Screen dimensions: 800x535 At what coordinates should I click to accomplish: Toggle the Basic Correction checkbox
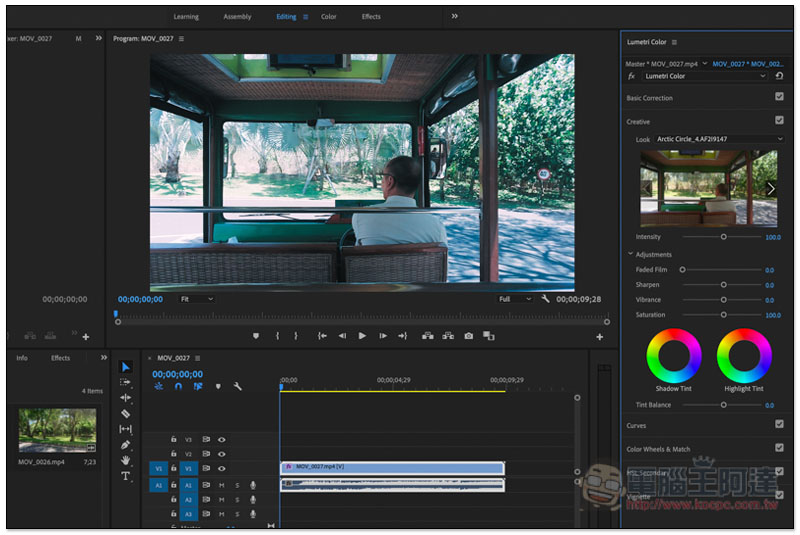click(x=779, y=96)
